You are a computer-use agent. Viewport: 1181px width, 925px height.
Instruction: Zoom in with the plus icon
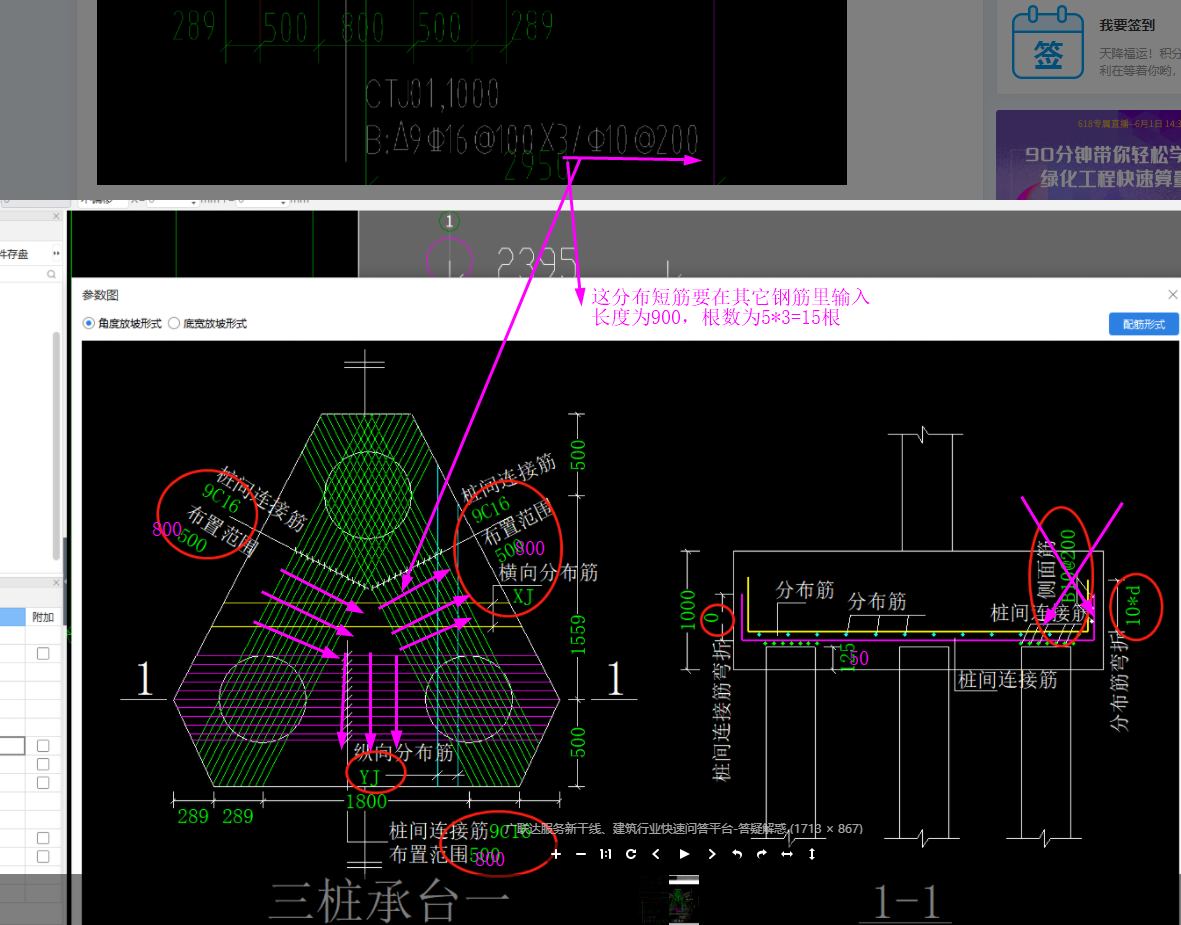pos(556,854)
